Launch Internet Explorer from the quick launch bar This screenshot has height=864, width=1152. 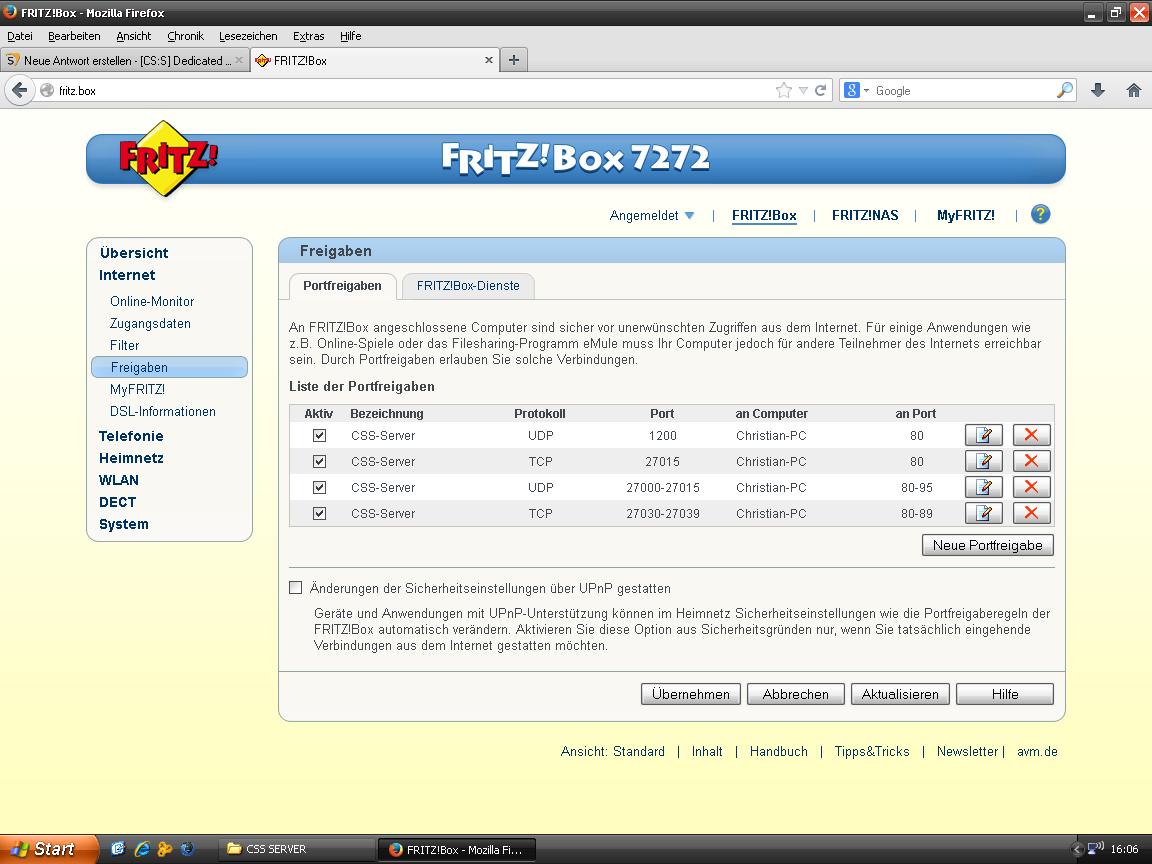142,849
